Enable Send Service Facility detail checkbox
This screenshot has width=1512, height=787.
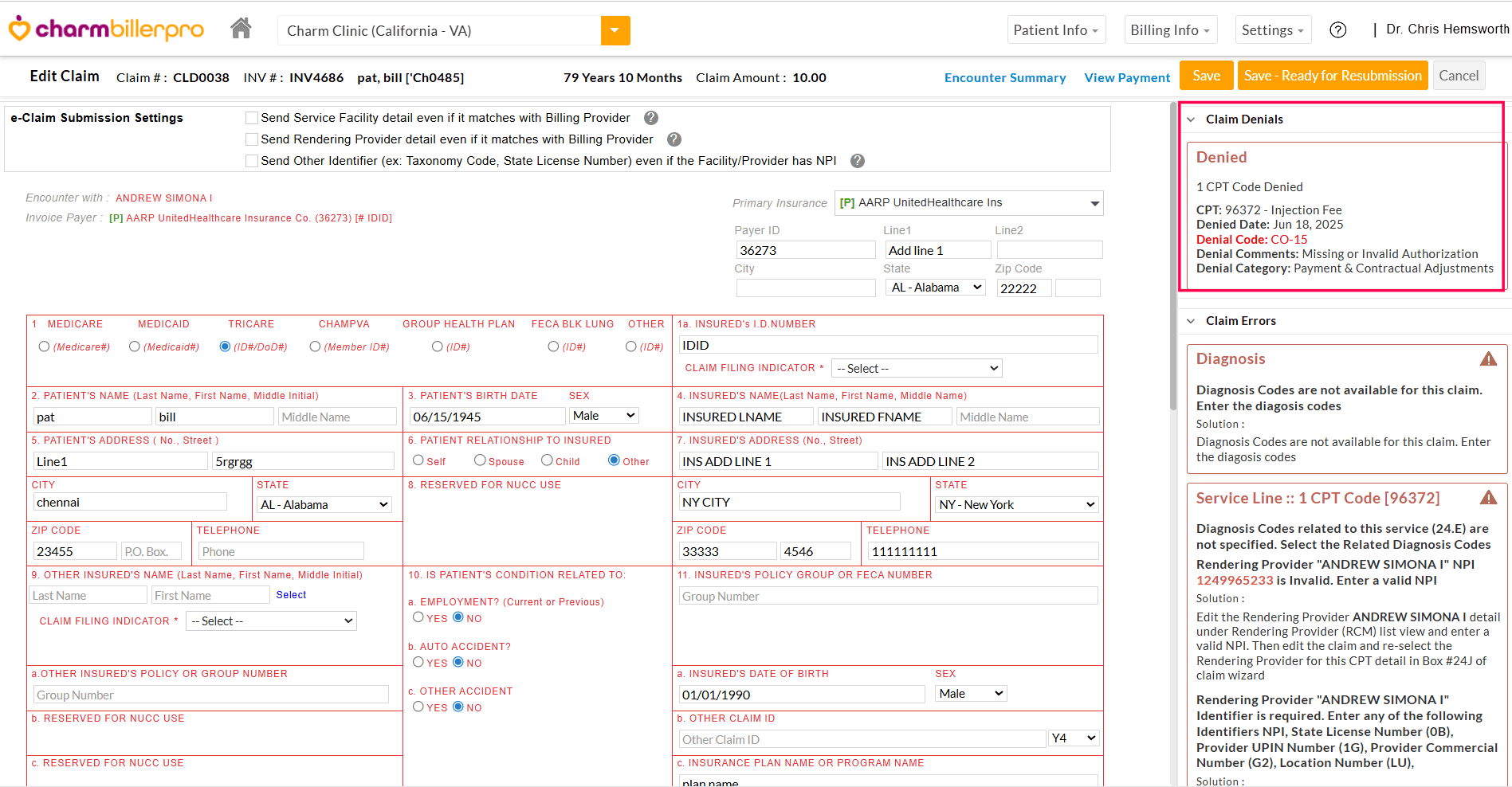tap(252, 118)
